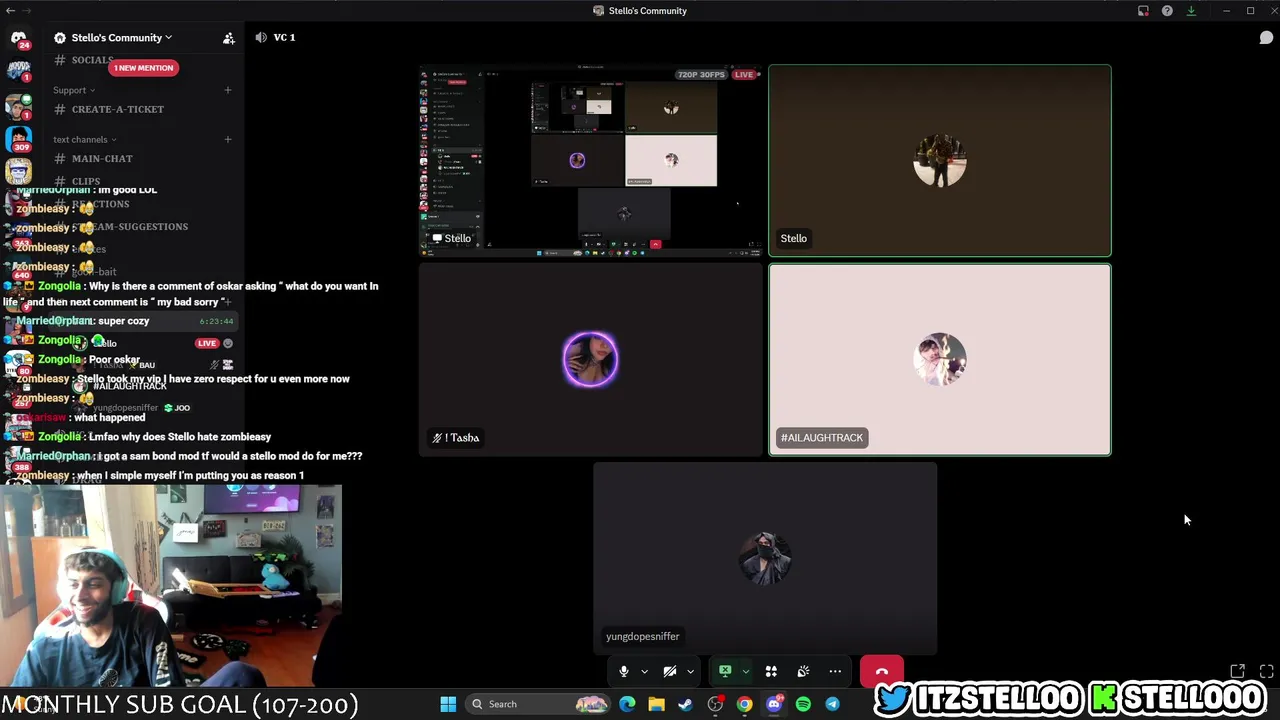Open File Explorer from the taskbar

click(x=656, y=704)
